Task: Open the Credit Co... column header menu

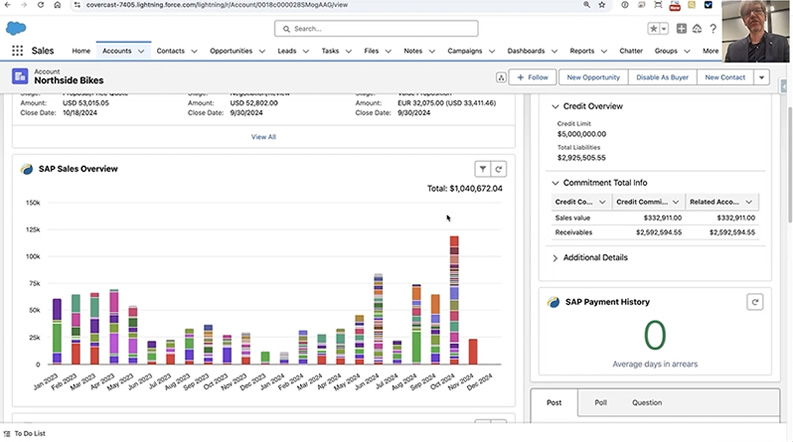Action: pyautogui.click(x=602, y=202)
